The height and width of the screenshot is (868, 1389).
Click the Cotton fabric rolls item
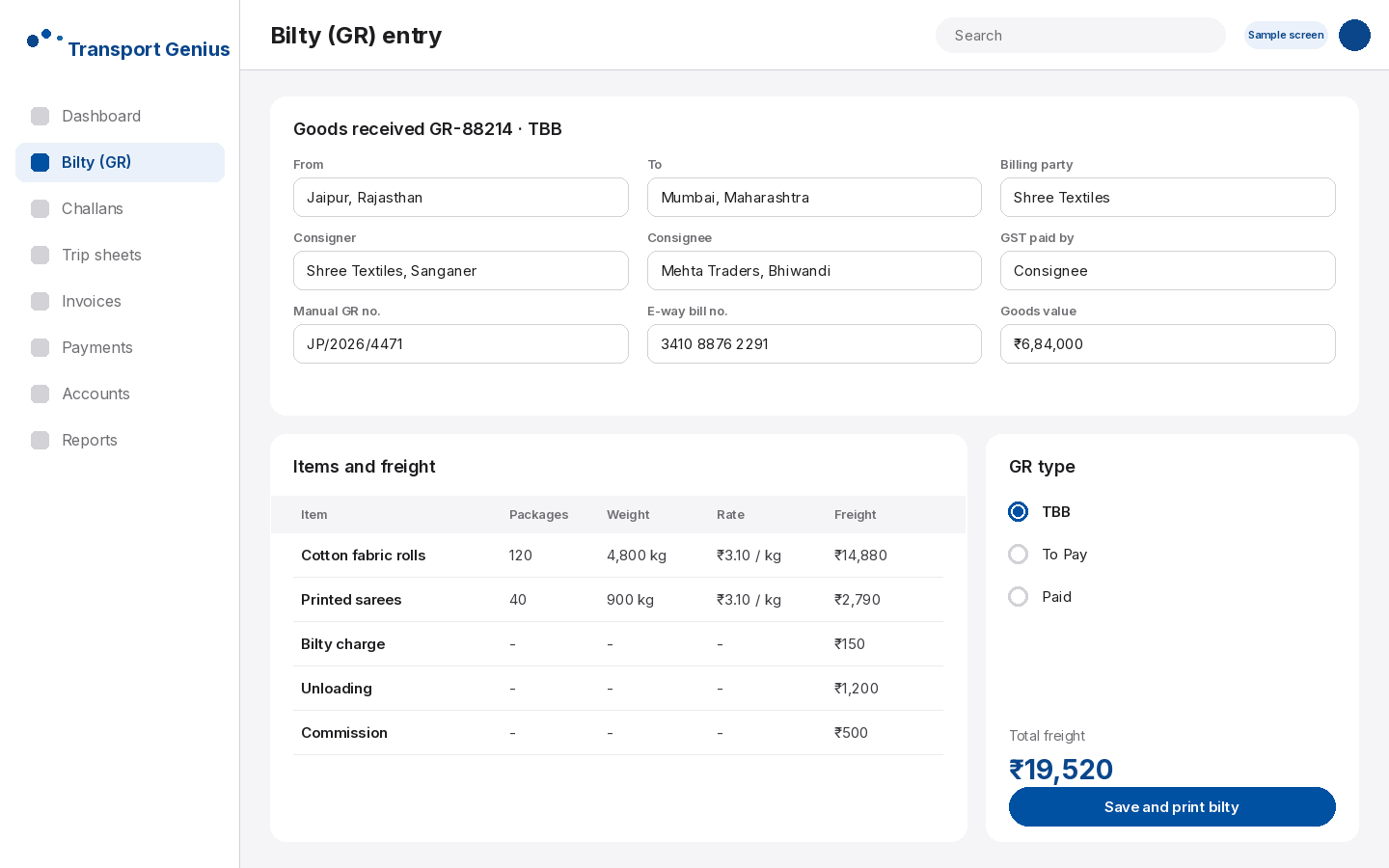[x=363, y=556]
